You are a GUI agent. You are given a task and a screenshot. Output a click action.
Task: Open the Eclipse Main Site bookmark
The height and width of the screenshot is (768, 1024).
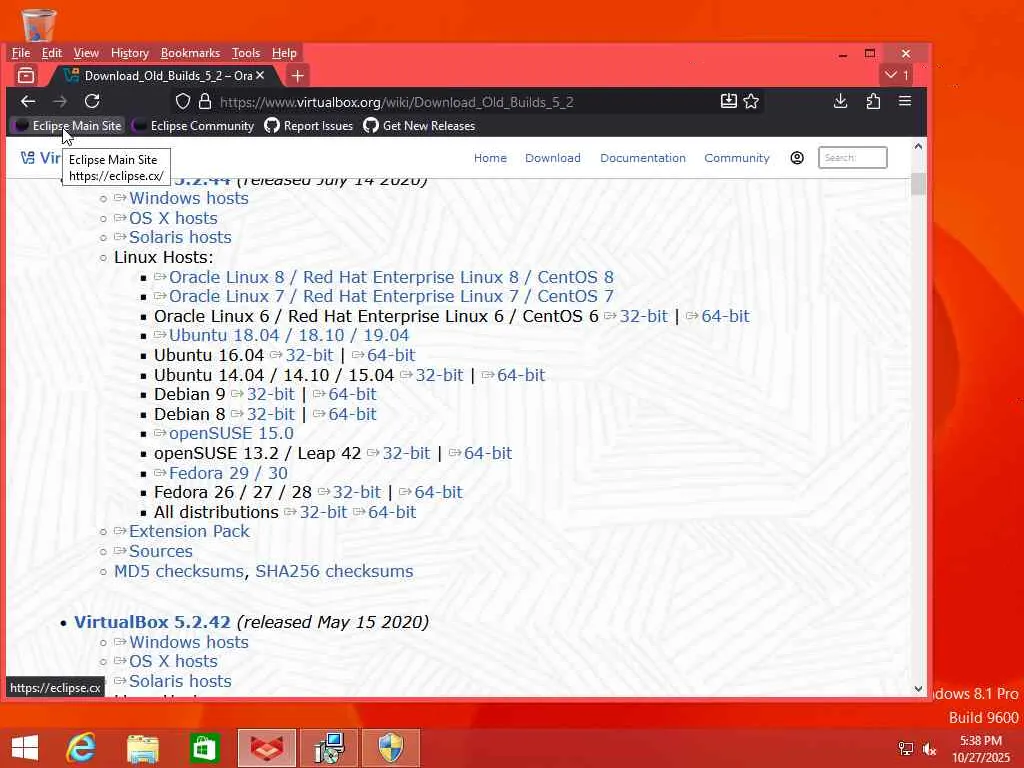[x=68, y=125]
